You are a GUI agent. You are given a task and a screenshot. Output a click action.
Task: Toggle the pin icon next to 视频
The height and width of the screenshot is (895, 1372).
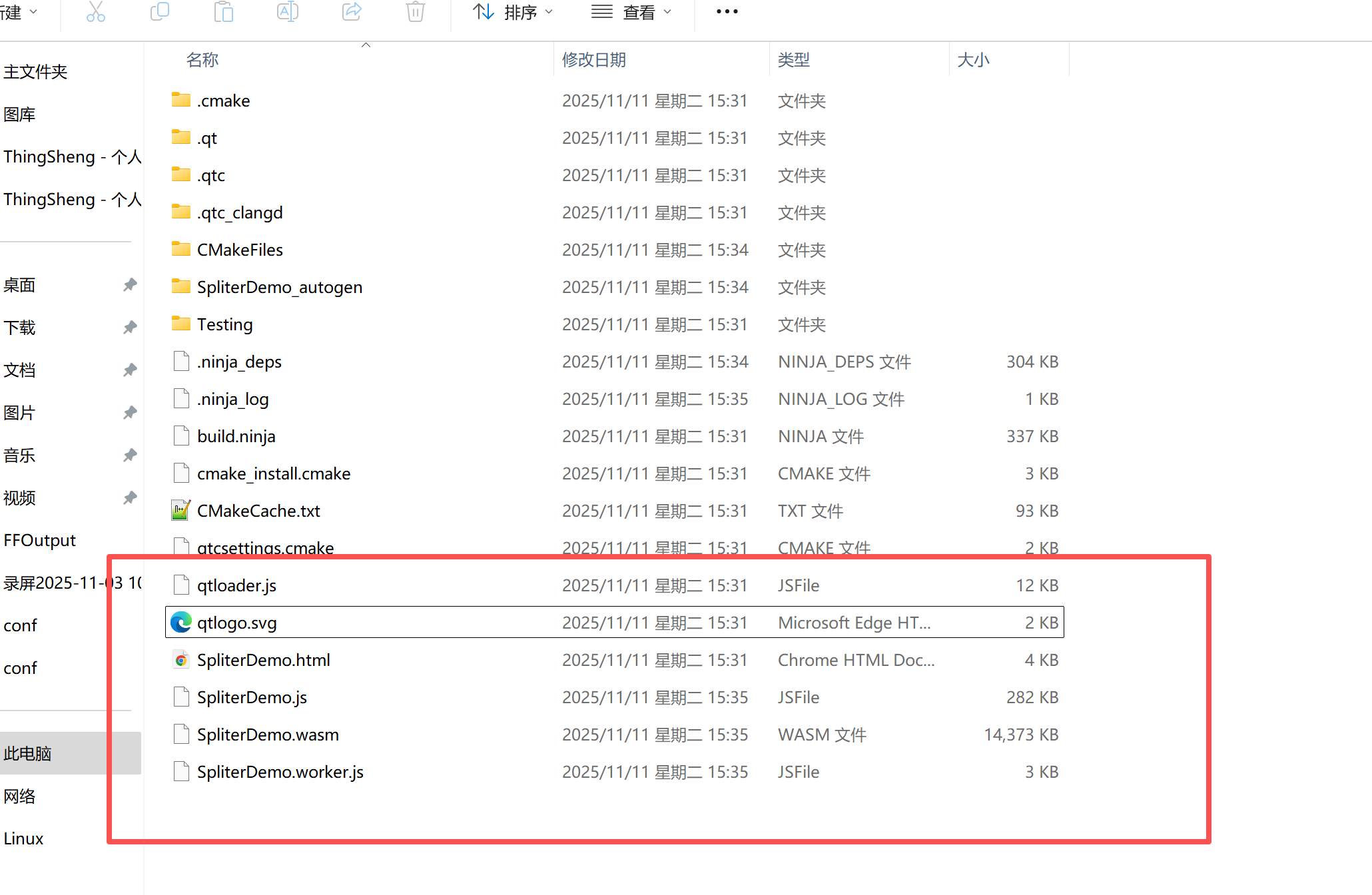point(130,497)
